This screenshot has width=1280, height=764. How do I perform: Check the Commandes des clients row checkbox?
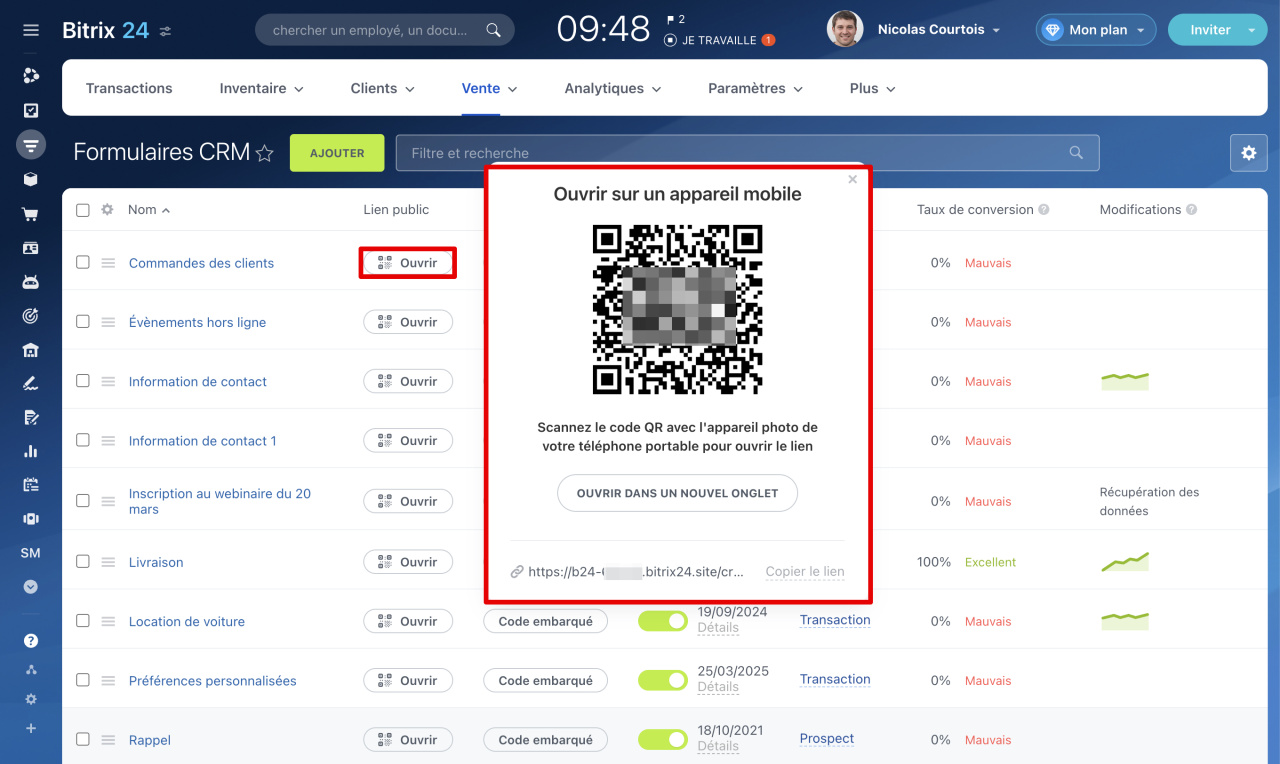(83, 262)
